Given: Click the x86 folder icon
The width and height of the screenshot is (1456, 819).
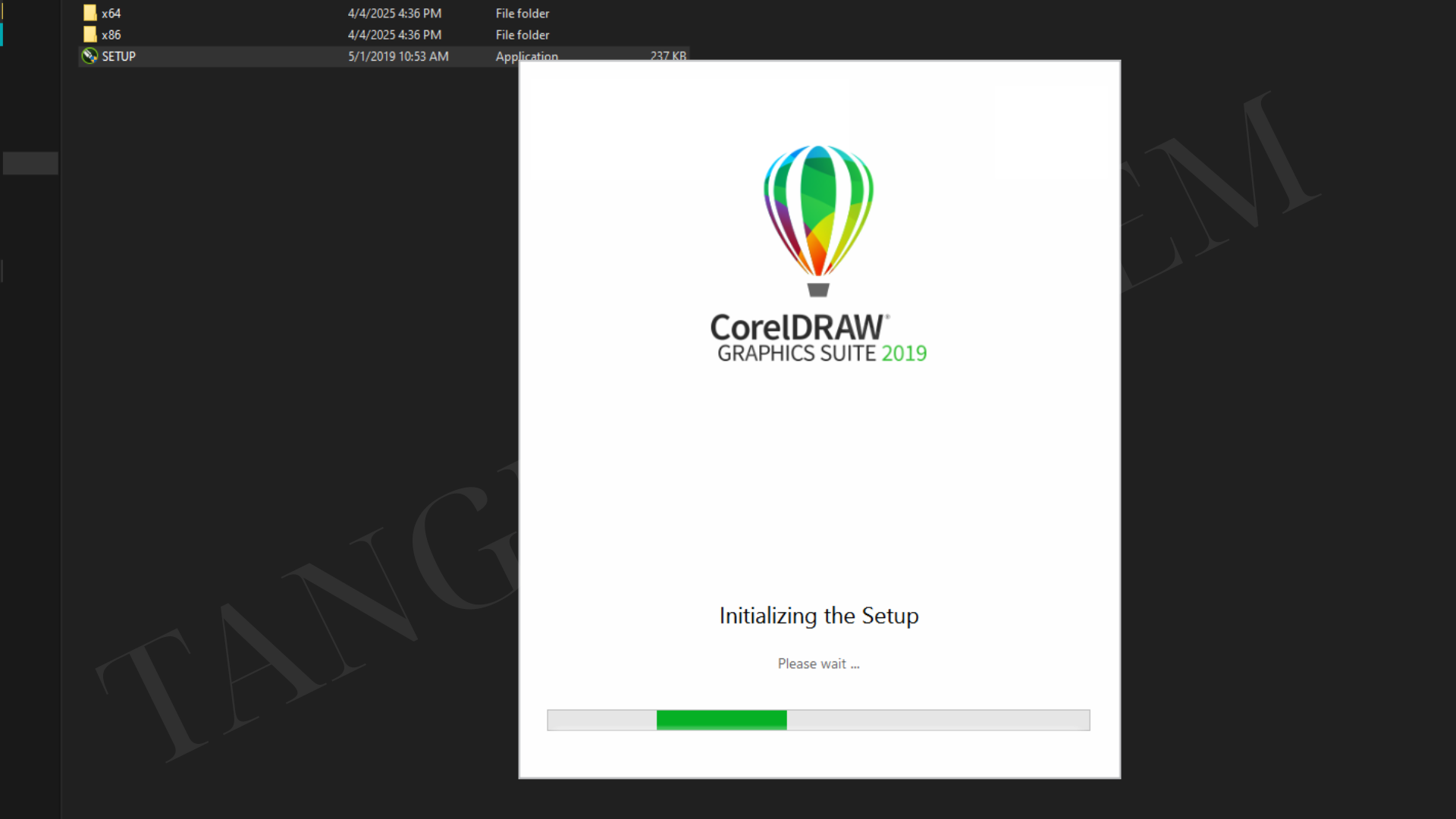Looking at the screenshot, I should 89,34.
